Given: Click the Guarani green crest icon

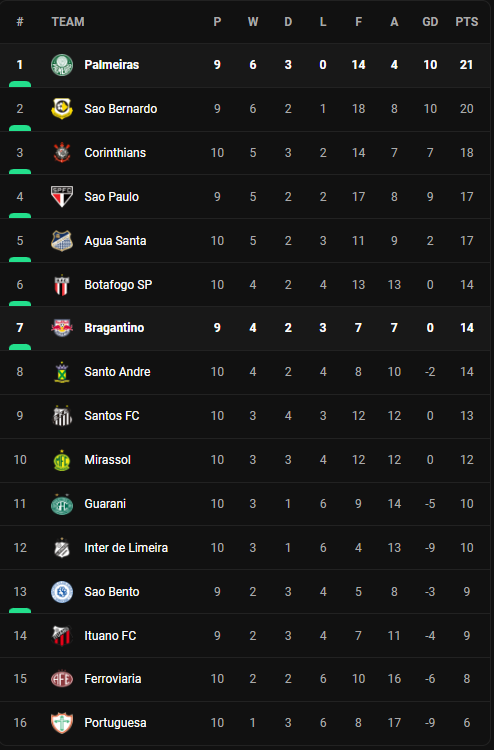Looking at the screenshot, I should (x=62, y=504).
